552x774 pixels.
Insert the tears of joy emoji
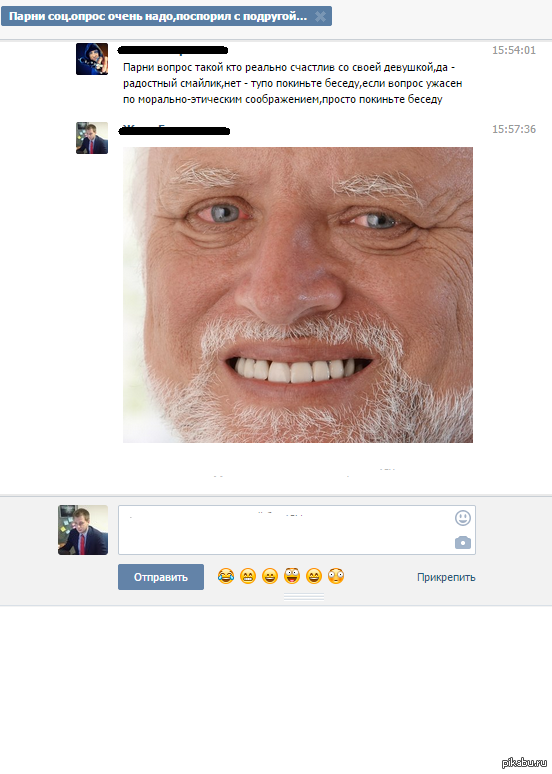pos(226,576)
